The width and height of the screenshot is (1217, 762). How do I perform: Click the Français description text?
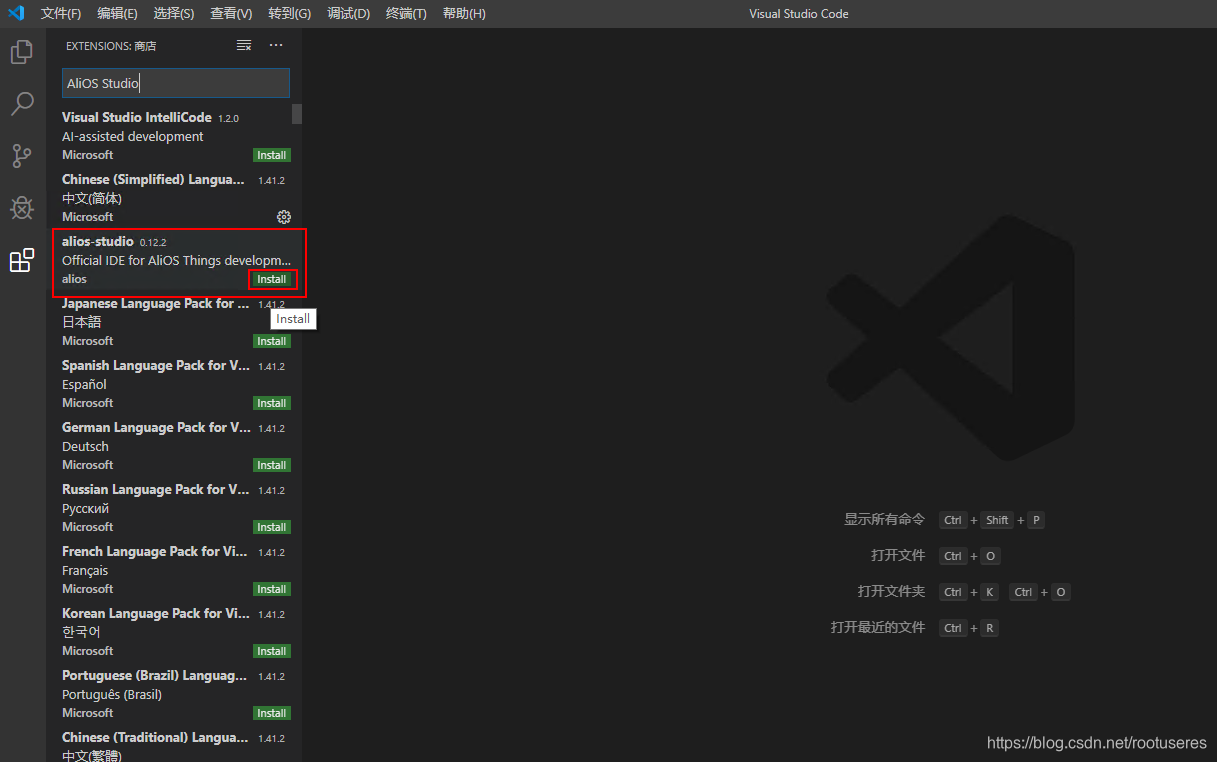(x=85, y=570)
